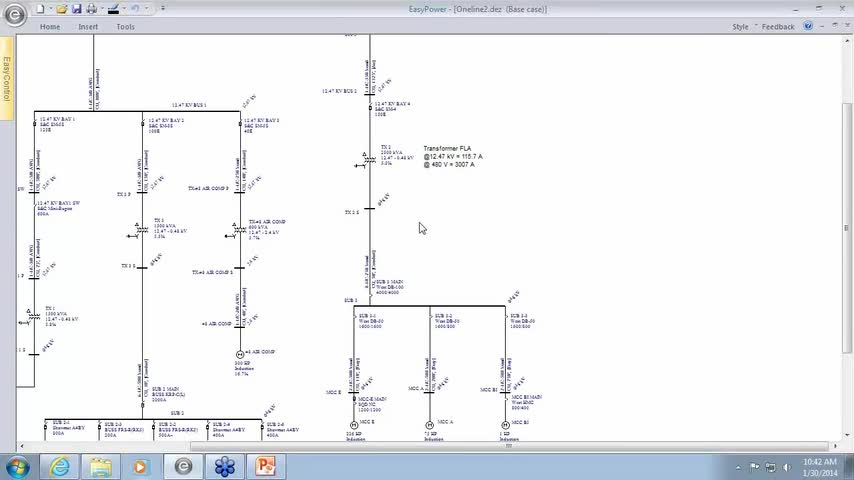The height and width of the screenshot is (480, 854).
Task: Select the #6 AIR COMP motor symbol
Action: click(240, 354)
